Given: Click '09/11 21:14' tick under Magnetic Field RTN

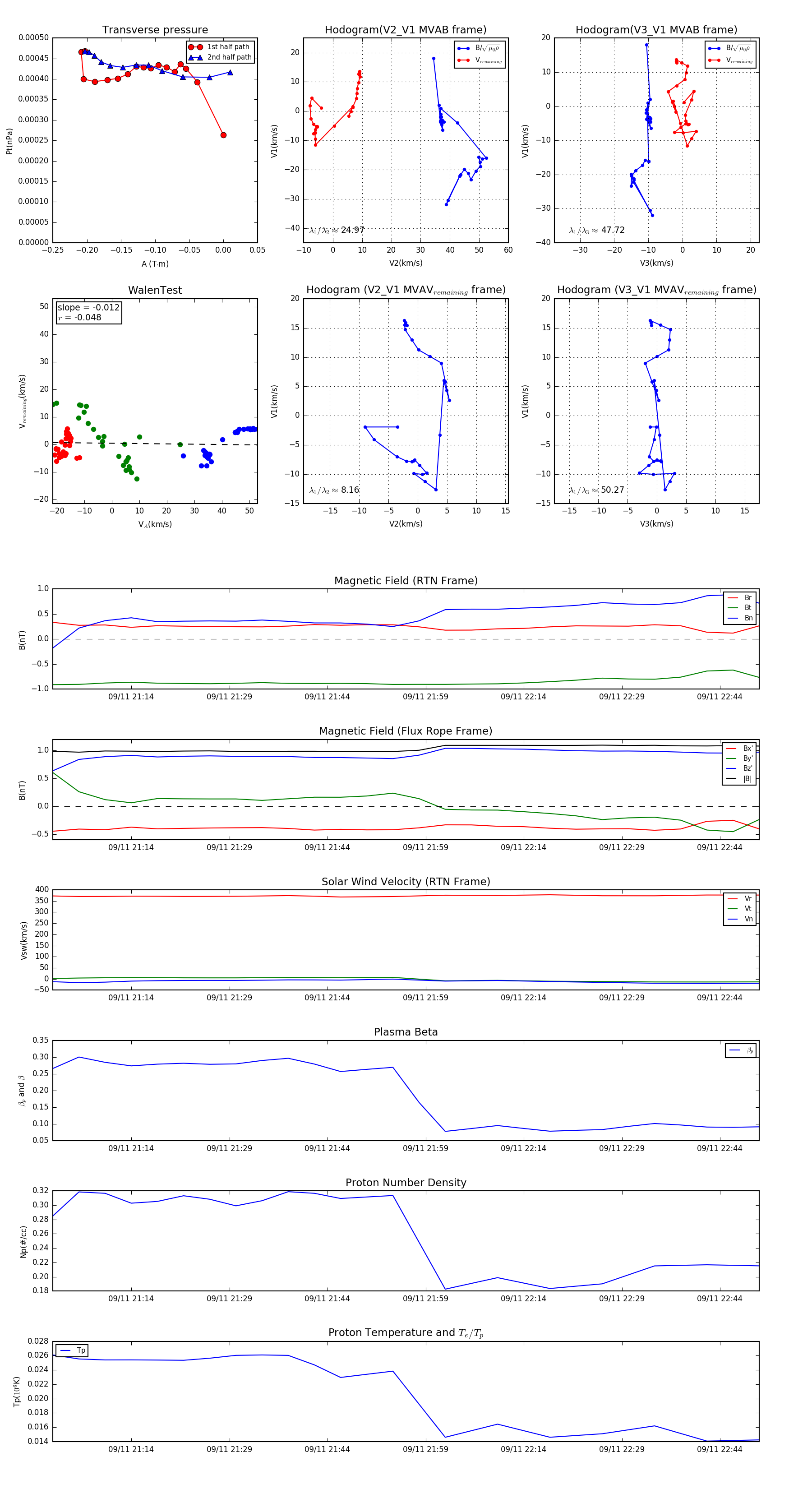Looking at the screenshot, I should [131, 697].
